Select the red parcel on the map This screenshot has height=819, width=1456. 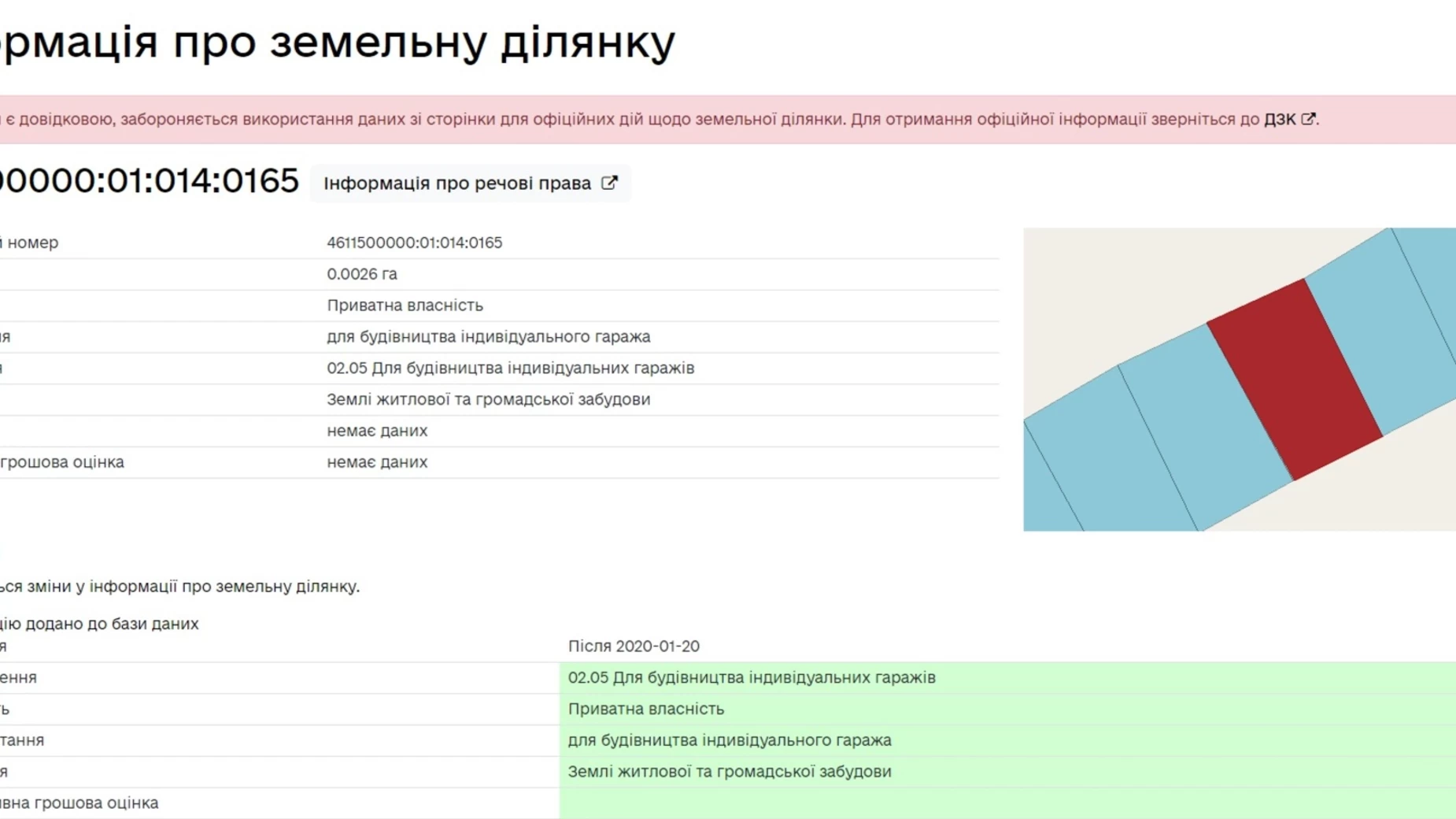pos(1295,380)
